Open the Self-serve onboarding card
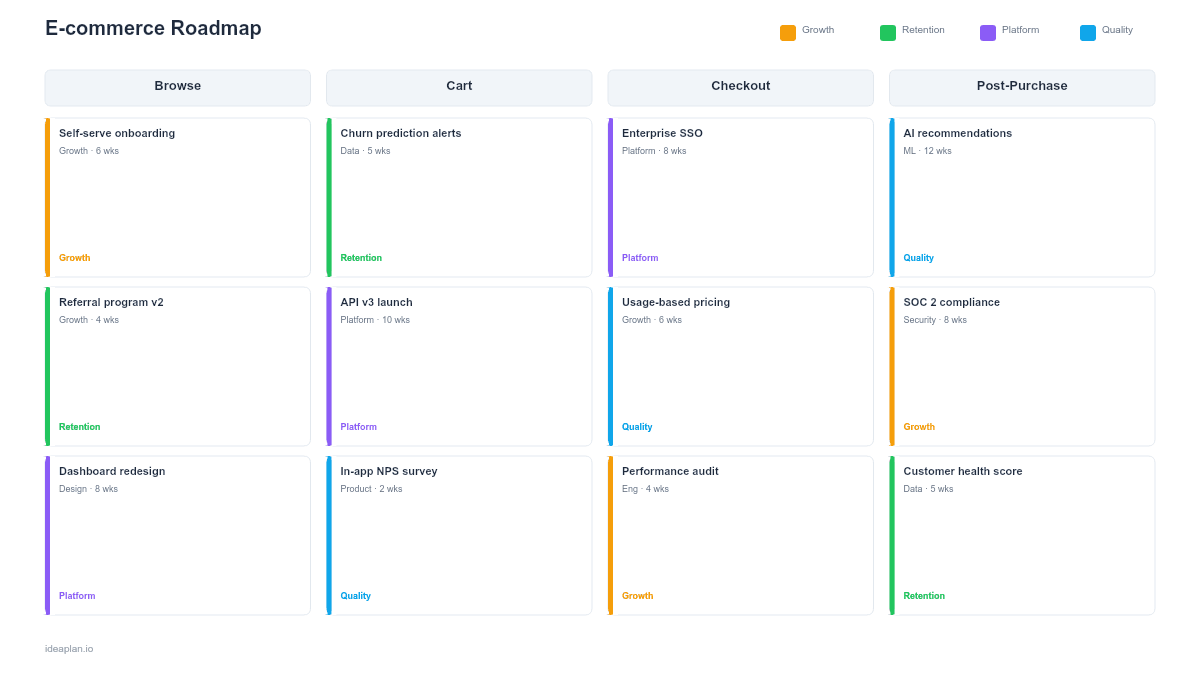Viewport: 1200px width, 675px height. point(177,196)
